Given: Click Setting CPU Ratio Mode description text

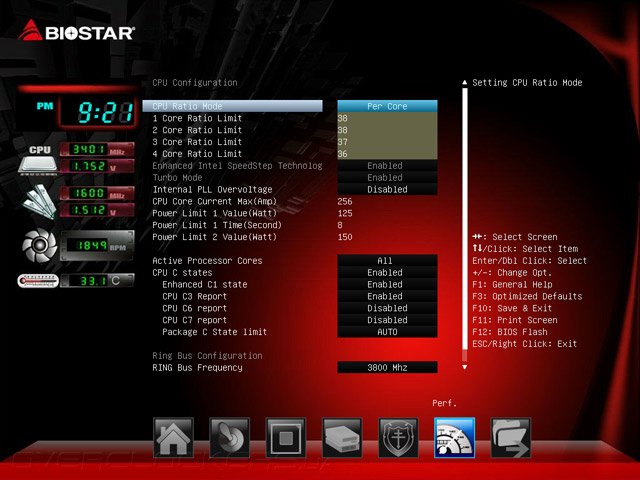Looking at the screenshot, I should [x=527, y=82].
